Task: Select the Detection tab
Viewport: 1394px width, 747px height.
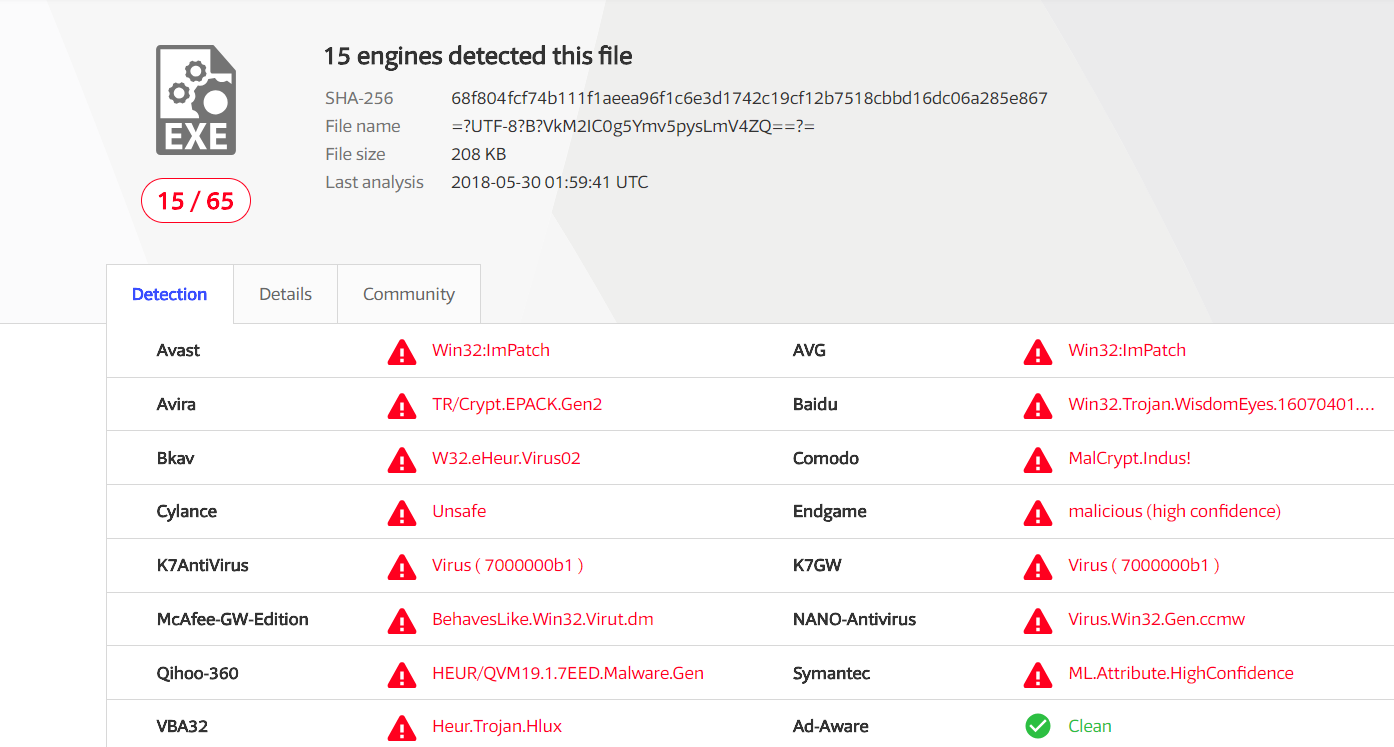Action: pyautogui.click(x=170, y=294)
